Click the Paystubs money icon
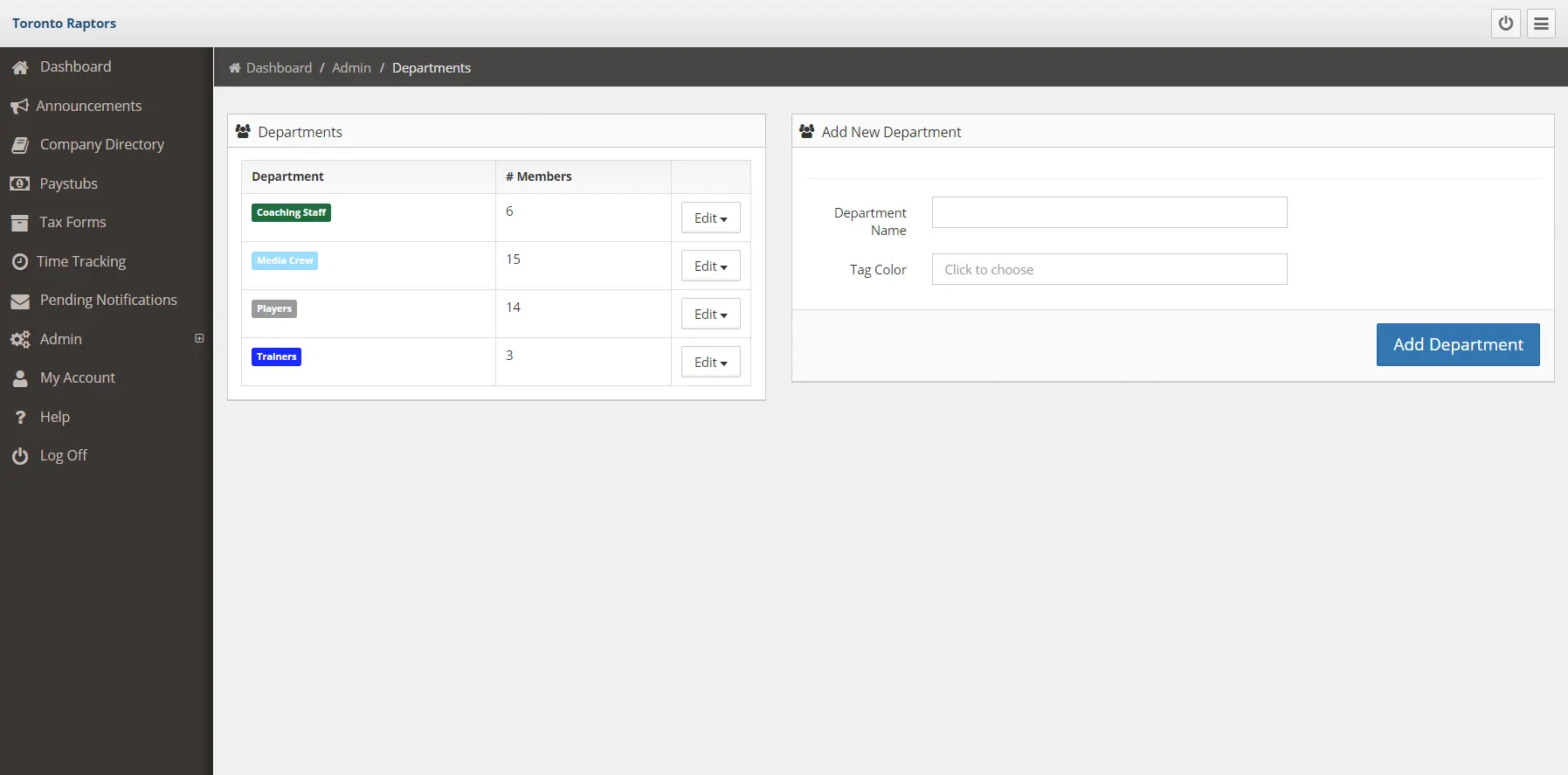The image size is (1568, 775). click(19, 183)
